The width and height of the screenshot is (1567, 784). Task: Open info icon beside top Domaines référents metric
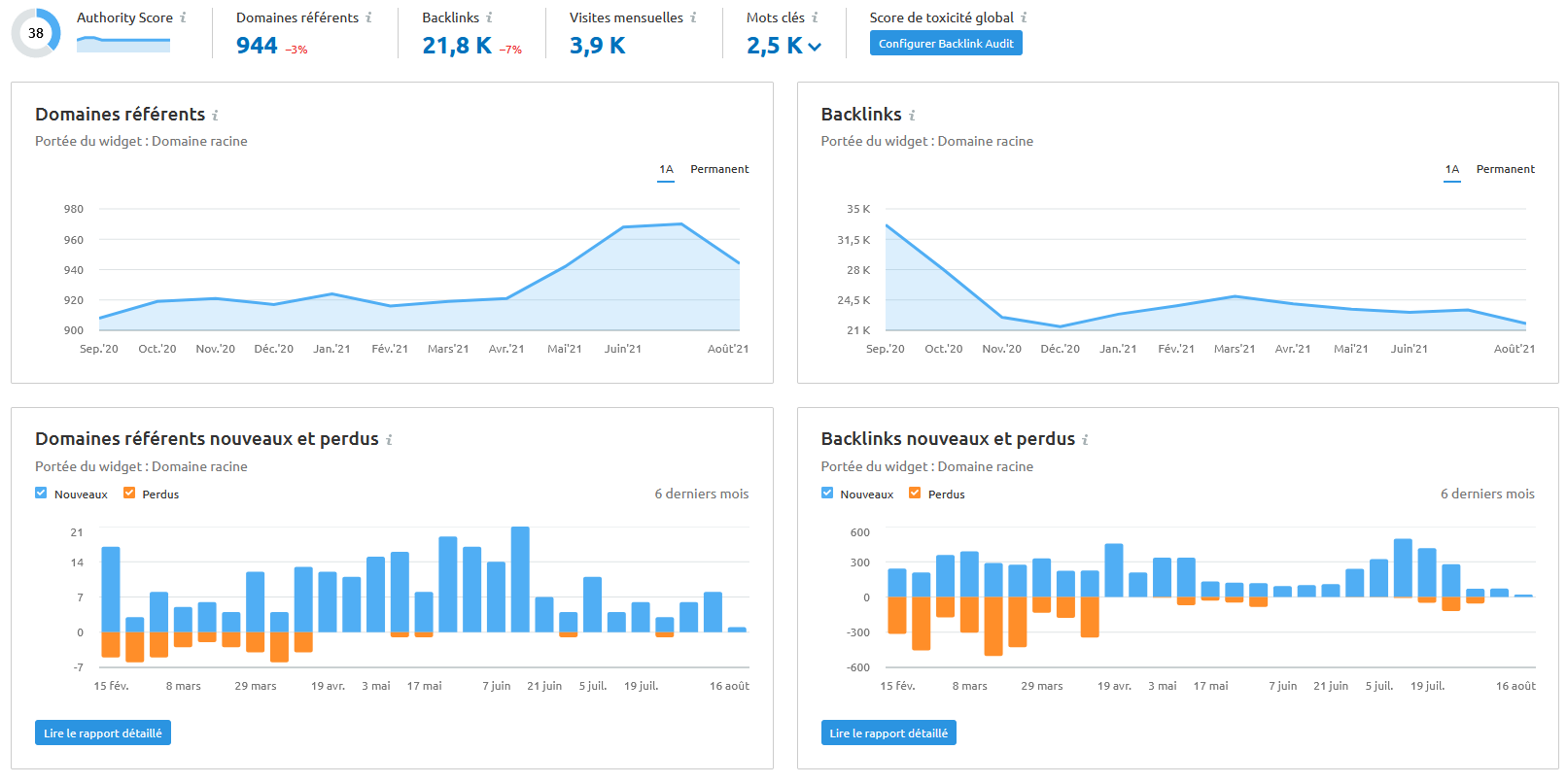point(368,17)
